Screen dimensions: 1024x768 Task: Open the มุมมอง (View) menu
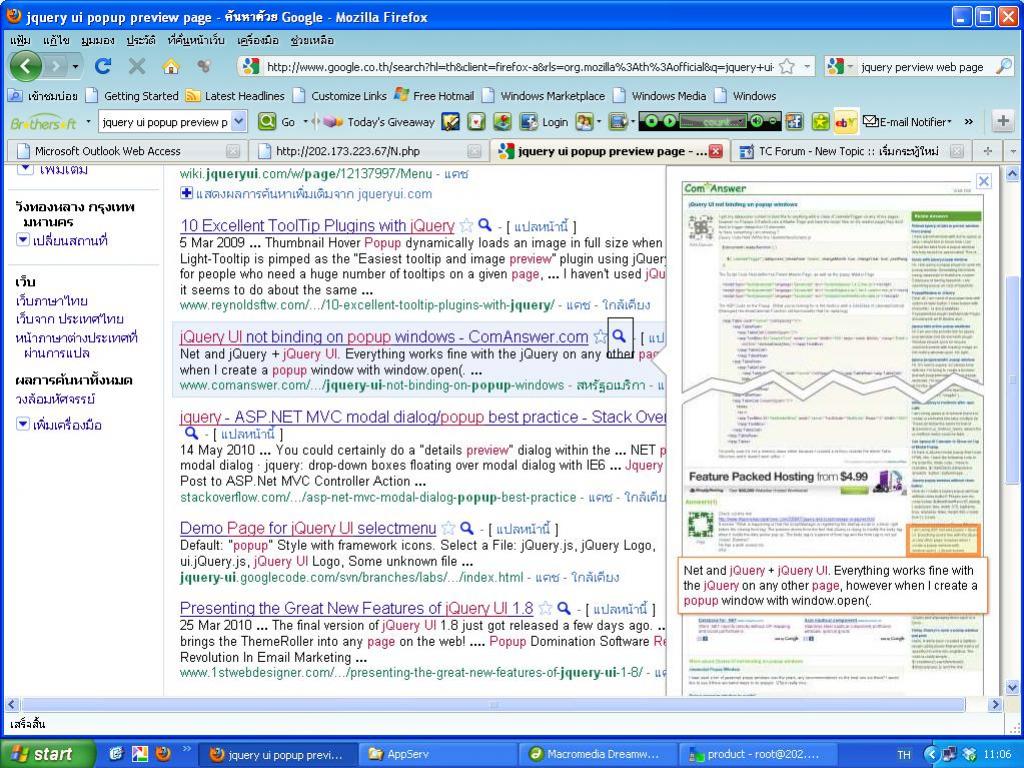[98, 40]
